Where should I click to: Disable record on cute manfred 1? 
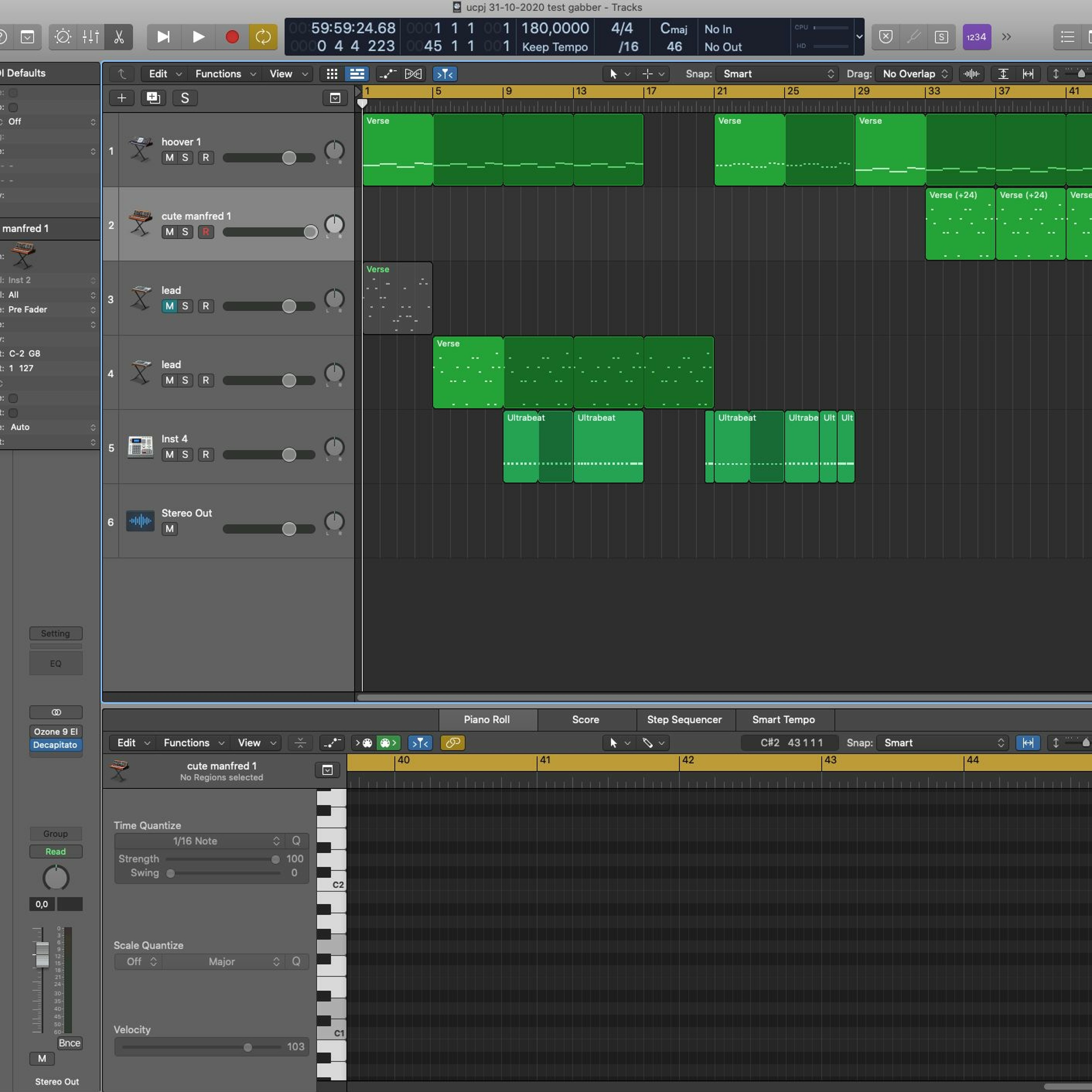[x=206, y=232]
